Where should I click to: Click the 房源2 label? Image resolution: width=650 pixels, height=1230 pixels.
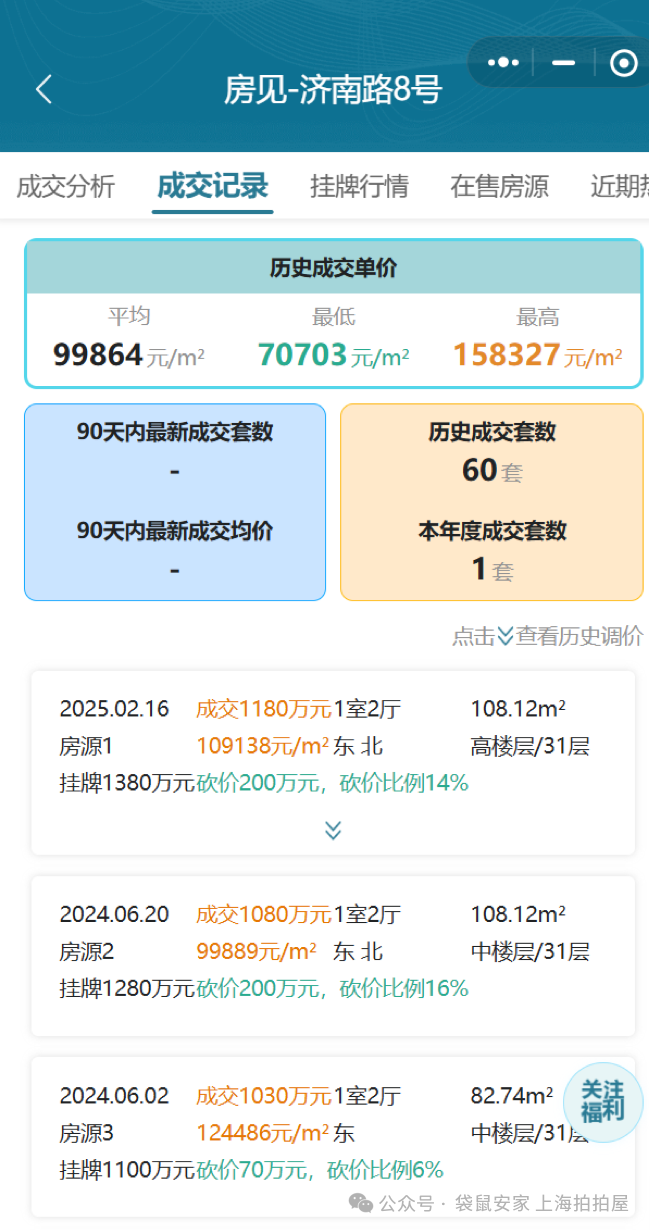pyautogui.click(x=87, y=951)
